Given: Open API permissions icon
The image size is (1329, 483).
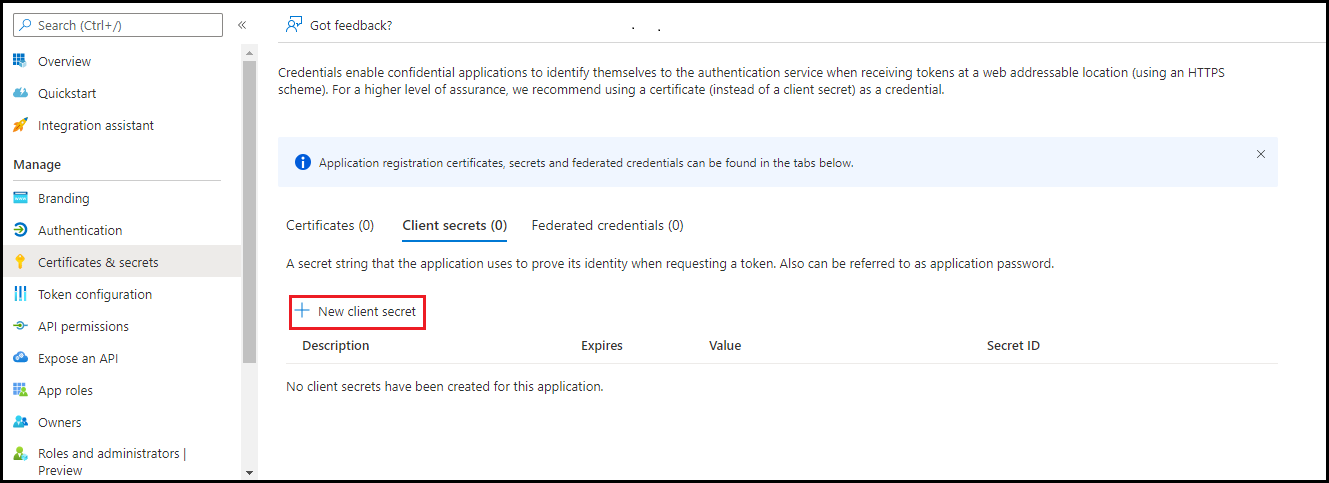Looking at the screenshot, I should (20, 326).
